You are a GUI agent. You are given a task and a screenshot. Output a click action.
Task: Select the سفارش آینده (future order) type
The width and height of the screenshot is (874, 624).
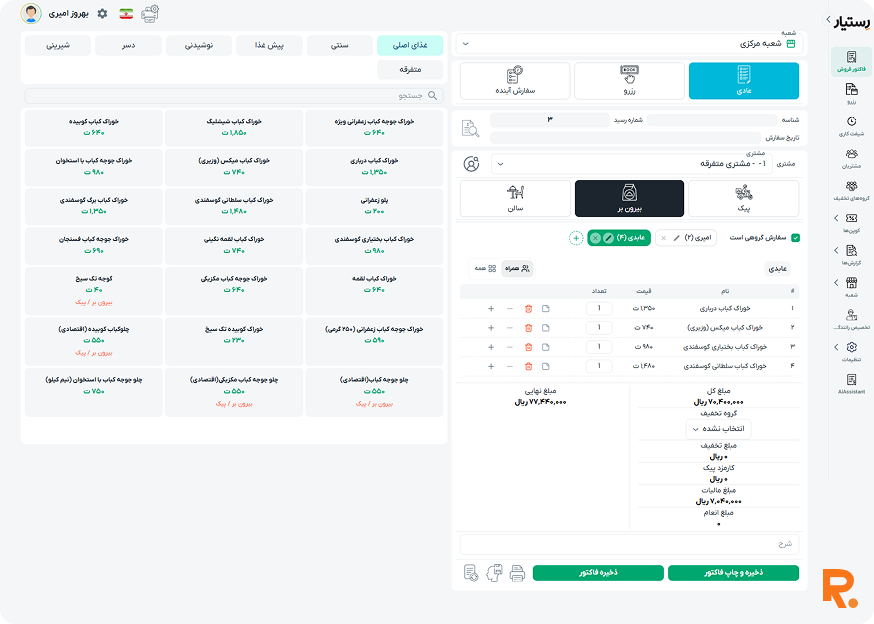click(515, 81)
